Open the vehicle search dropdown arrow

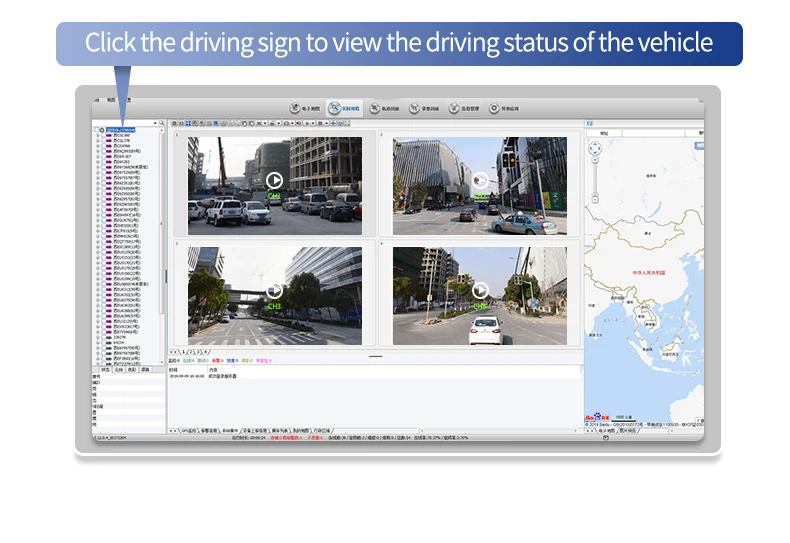click(x=153, y=123)
